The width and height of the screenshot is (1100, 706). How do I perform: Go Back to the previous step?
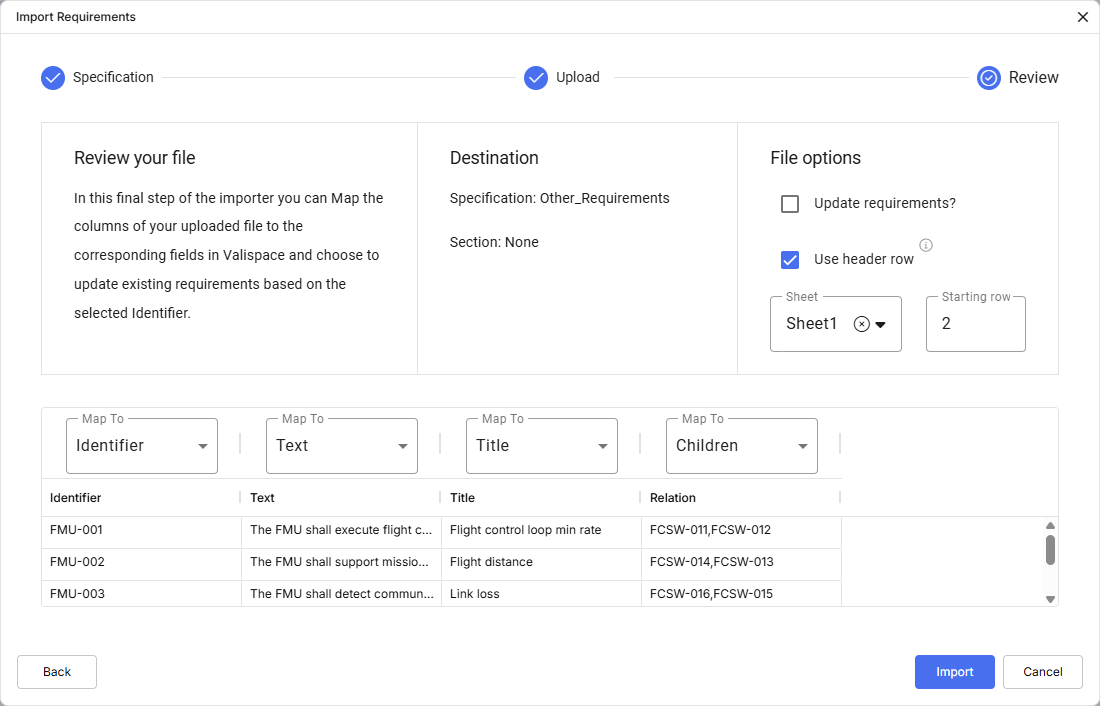57,672
